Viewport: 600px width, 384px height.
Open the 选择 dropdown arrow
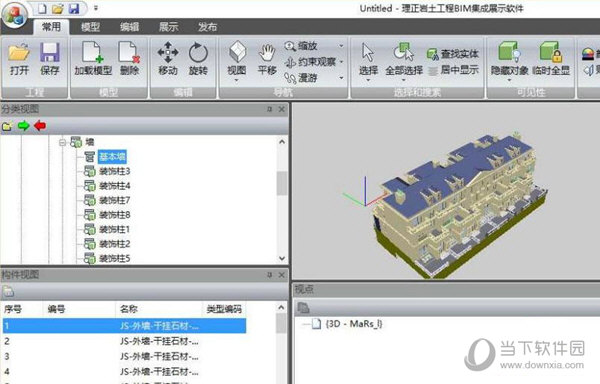(x=368, y=80)
